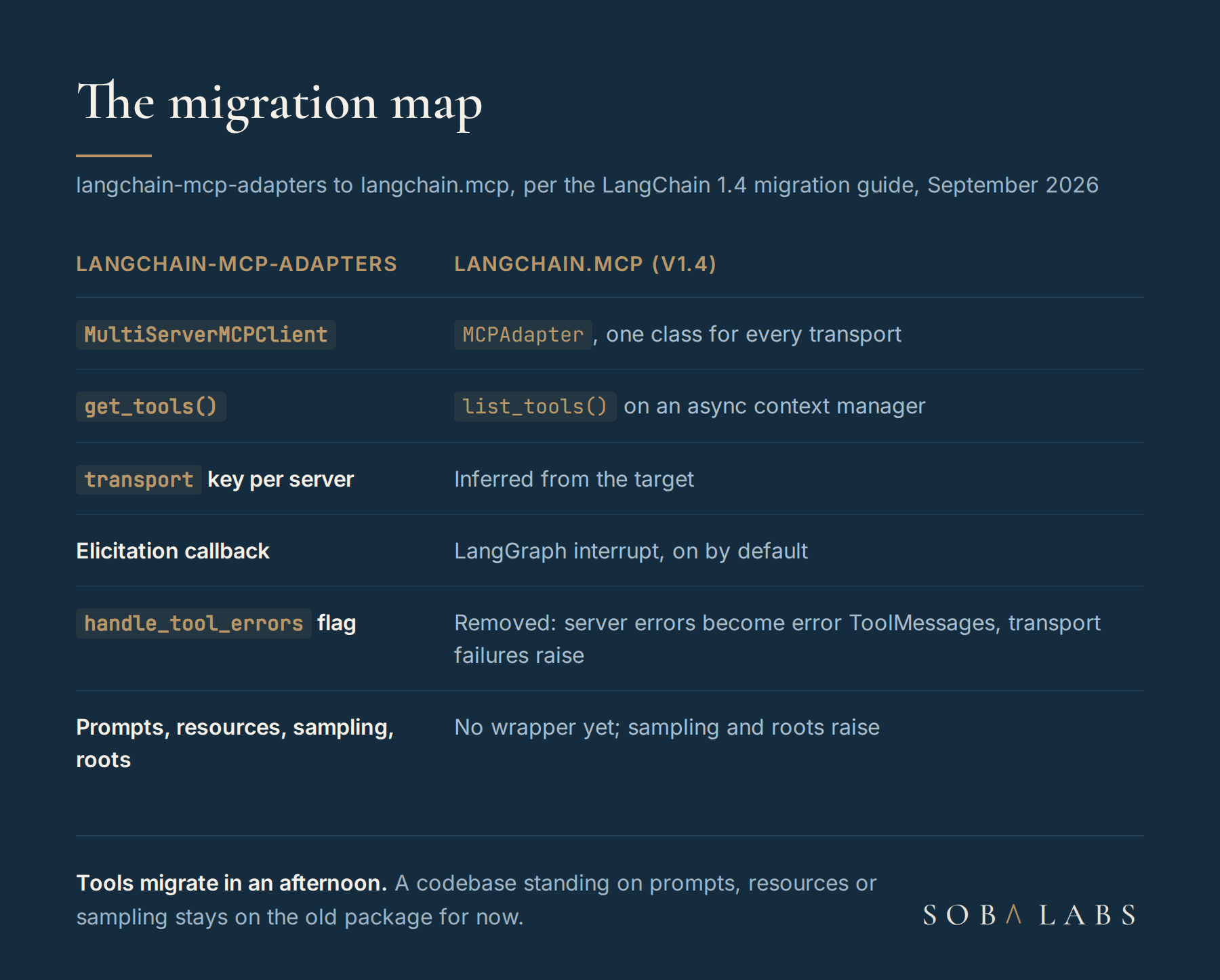Viewport: 1220px width, 980px height.
Task: Click 'sampling stays on the old package' footer line
Action: coord(300,917)
